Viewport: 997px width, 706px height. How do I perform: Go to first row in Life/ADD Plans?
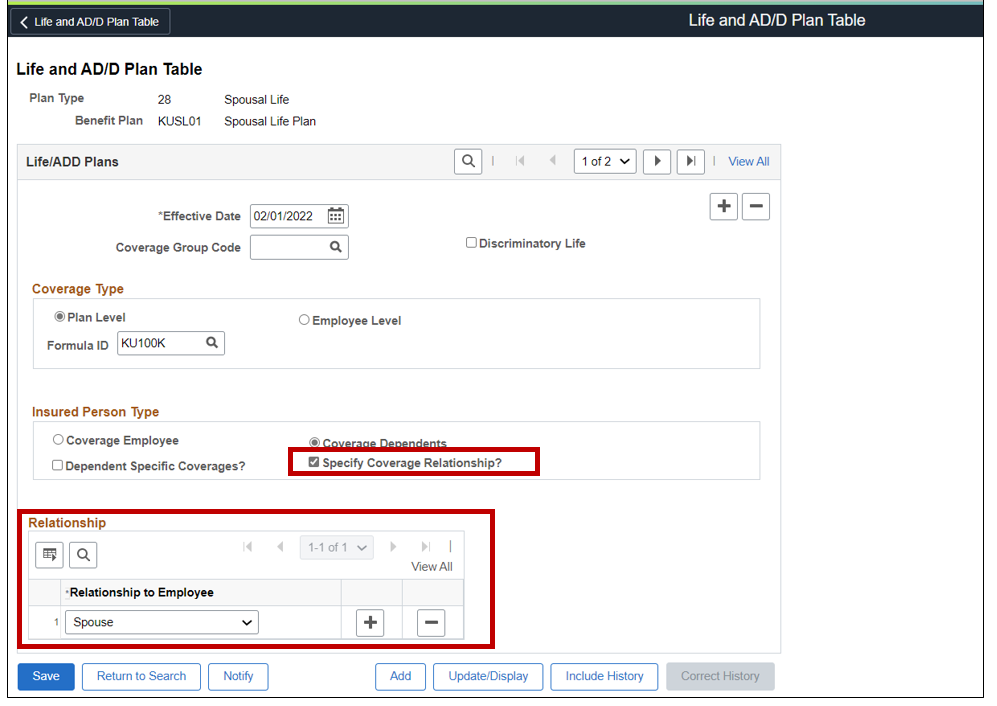click(x=520, y=161)
